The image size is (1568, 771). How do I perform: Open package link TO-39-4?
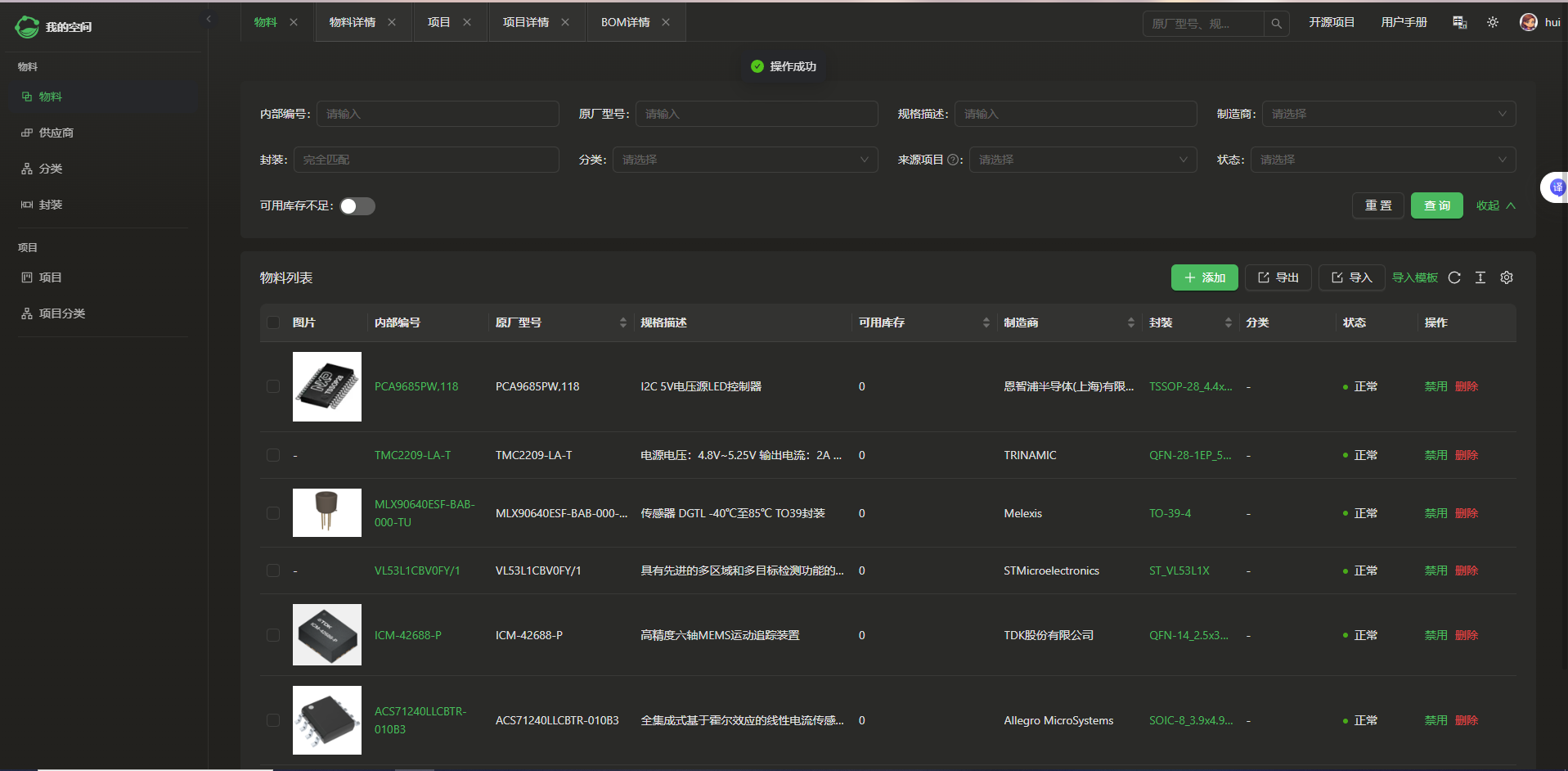click(x=1170, y=513)
